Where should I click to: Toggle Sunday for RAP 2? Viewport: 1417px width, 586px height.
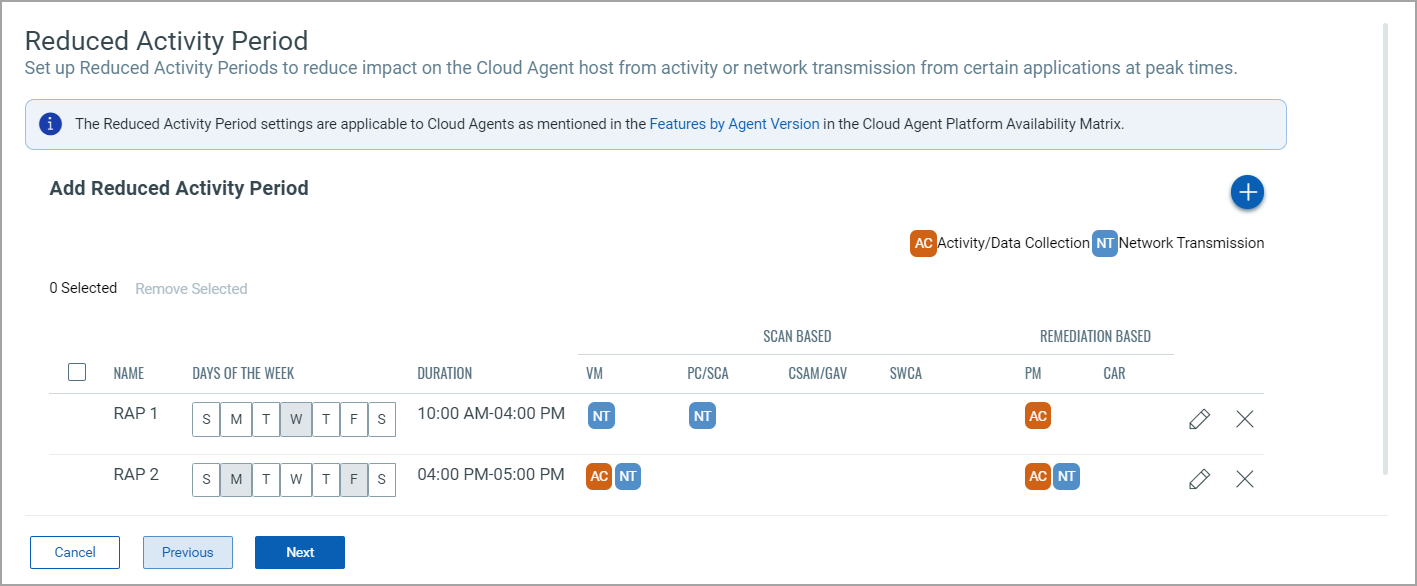tap(206, 480)
